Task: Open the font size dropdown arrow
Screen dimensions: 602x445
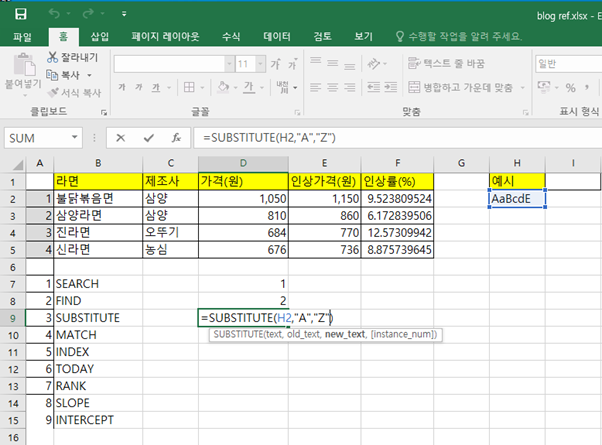Action: click(x=261, y=64)
